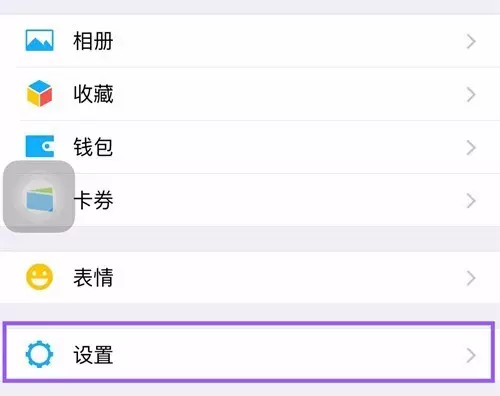Tap the blue gear settings icon
500x396 pixels.
click(x=39, y=354)
